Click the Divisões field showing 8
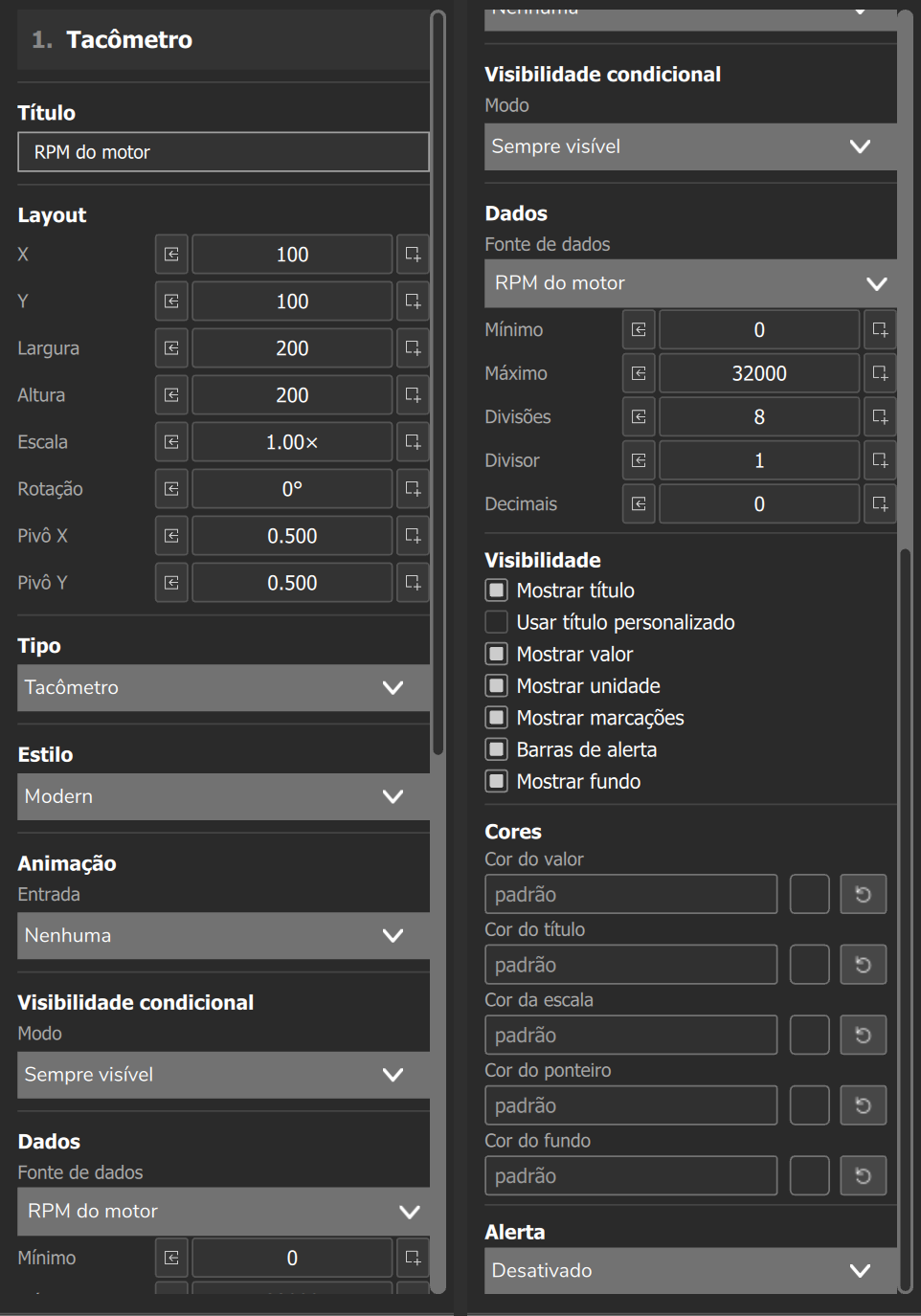This screenshot has width=921, height=1316. (x=759, y=417)
